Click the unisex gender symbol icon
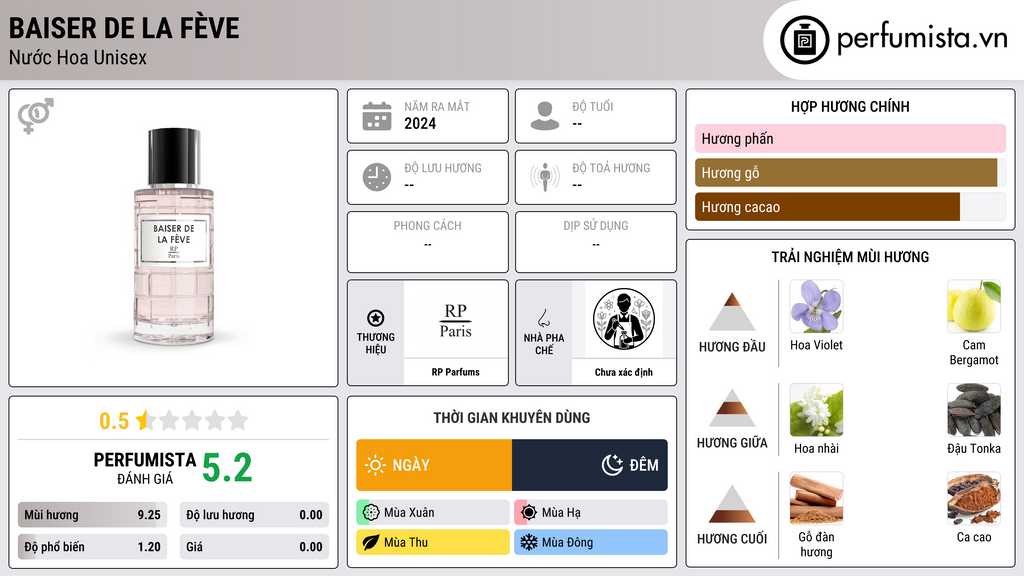The width and height of the screenshot is (1024, 576). [36, 116]
